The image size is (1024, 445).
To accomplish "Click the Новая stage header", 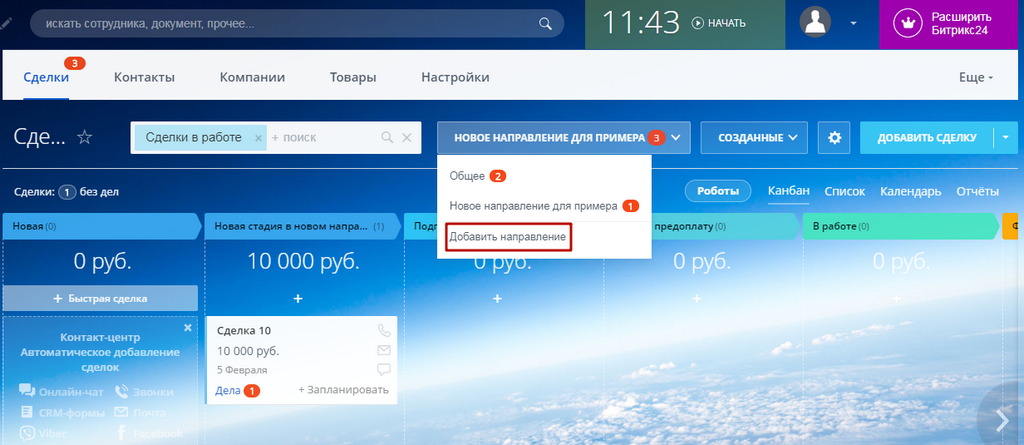I will [103, 227].
